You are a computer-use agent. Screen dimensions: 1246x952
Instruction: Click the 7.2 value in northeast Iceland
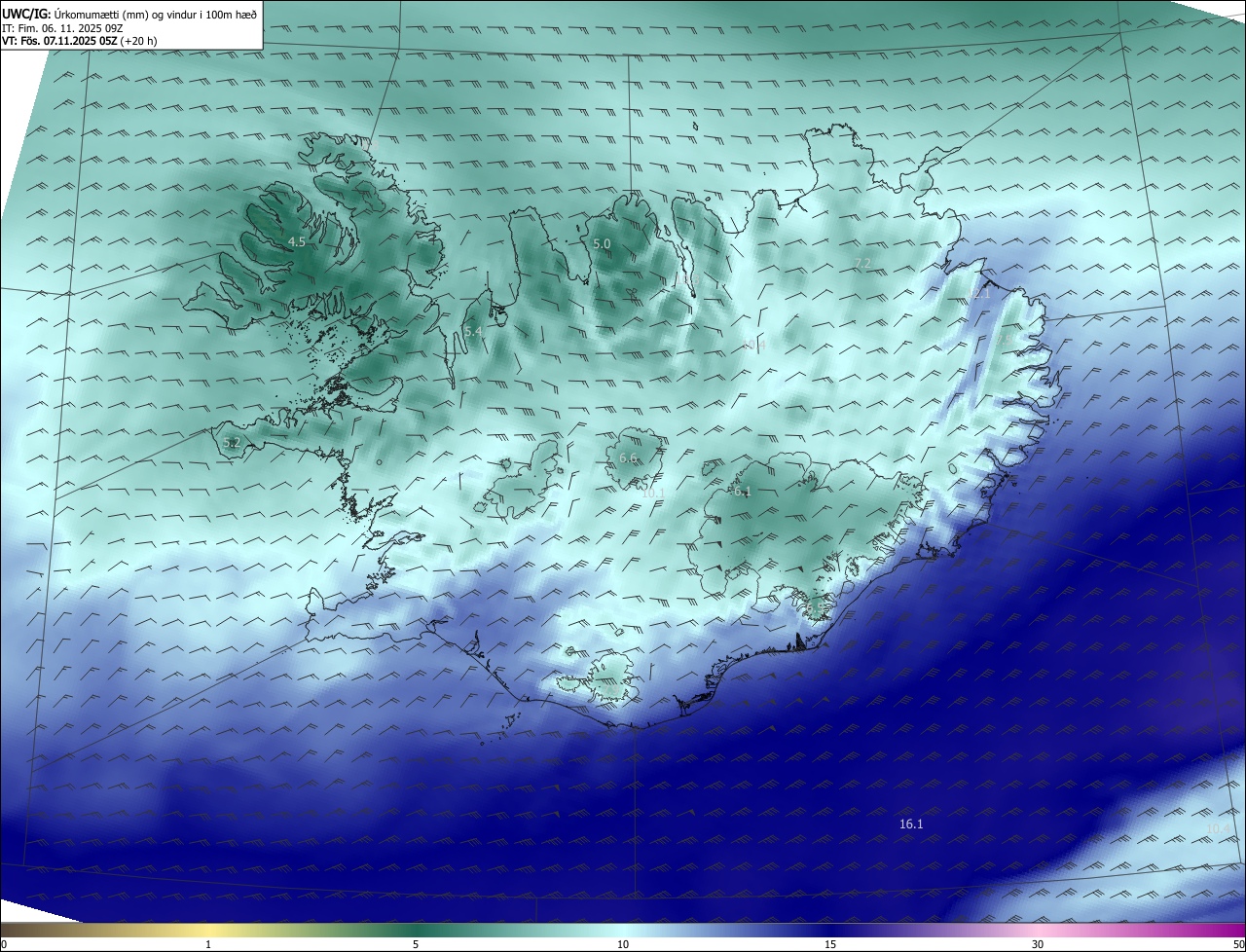pos(861,263)
